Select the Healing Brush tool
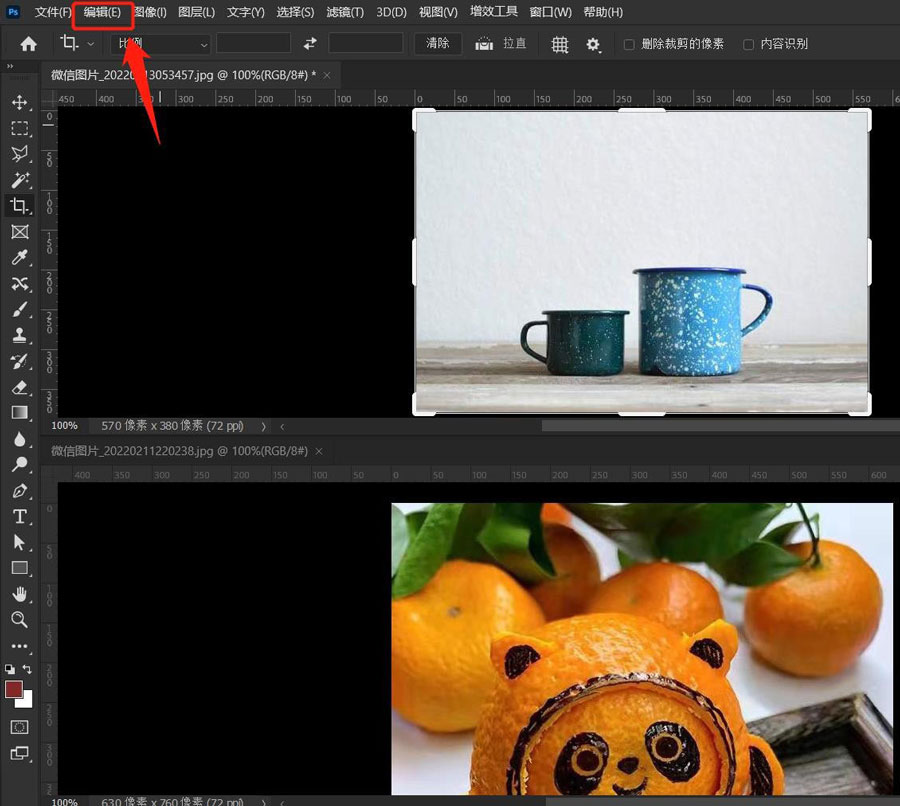The height and width of the screenshot is (806, 900). point(20,284)
